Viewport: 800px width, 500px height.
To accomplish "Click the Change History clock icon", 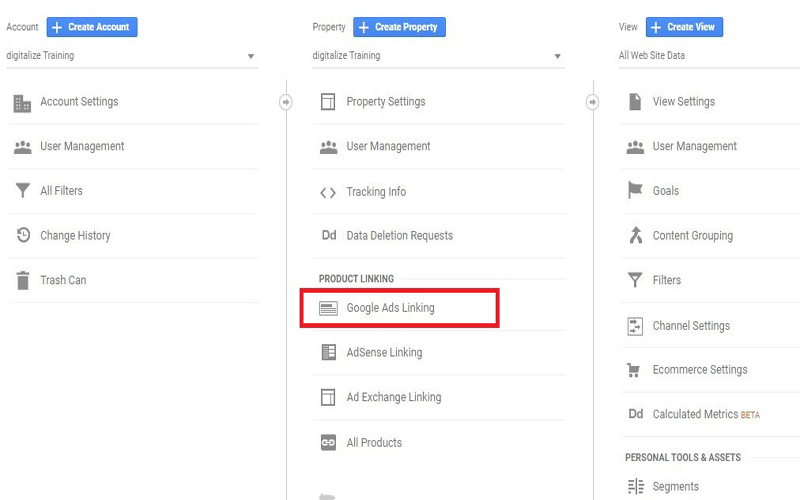I will tap(22, 236).
